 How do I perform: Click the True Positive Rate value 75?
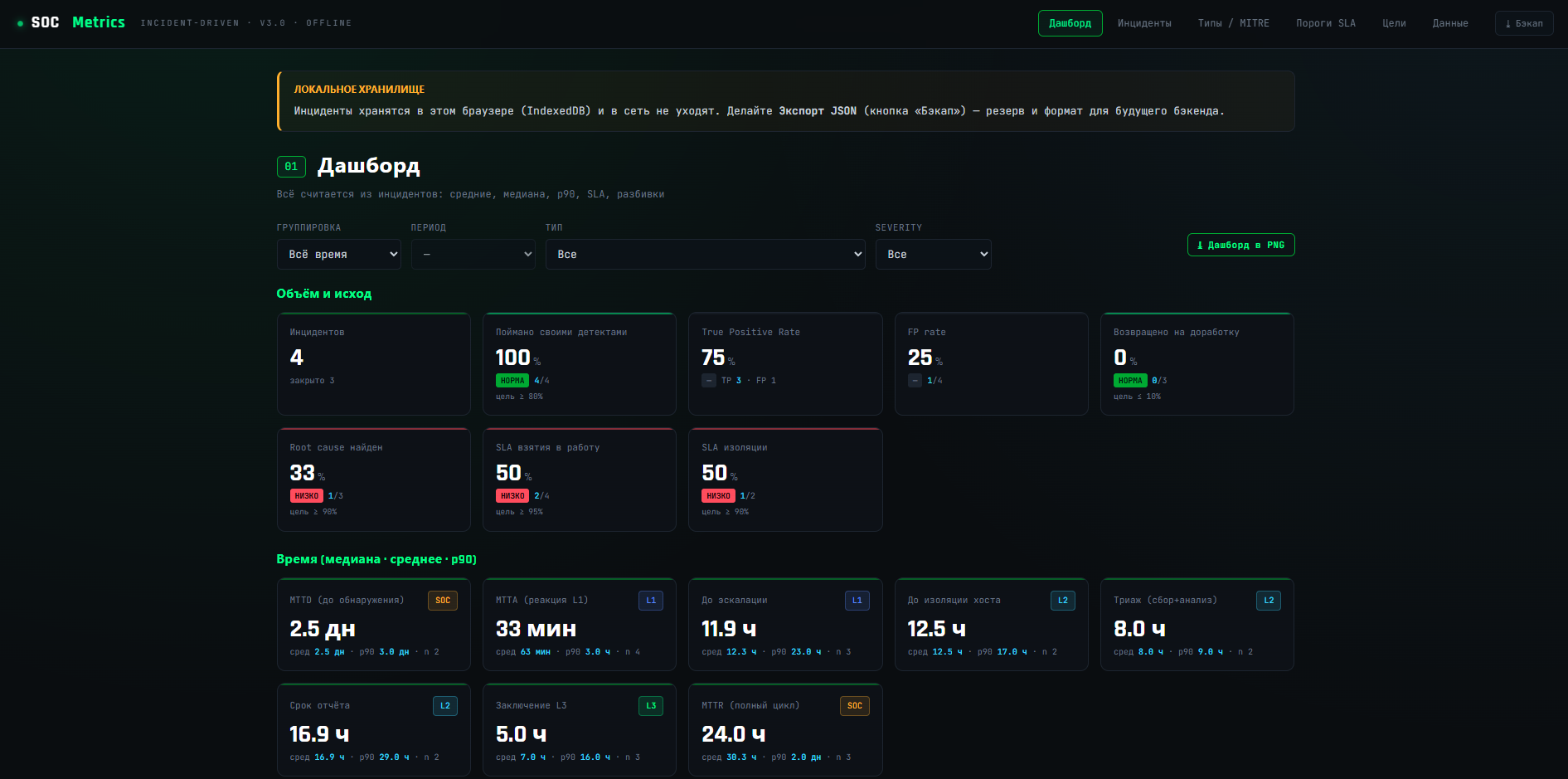click(713, 358)
